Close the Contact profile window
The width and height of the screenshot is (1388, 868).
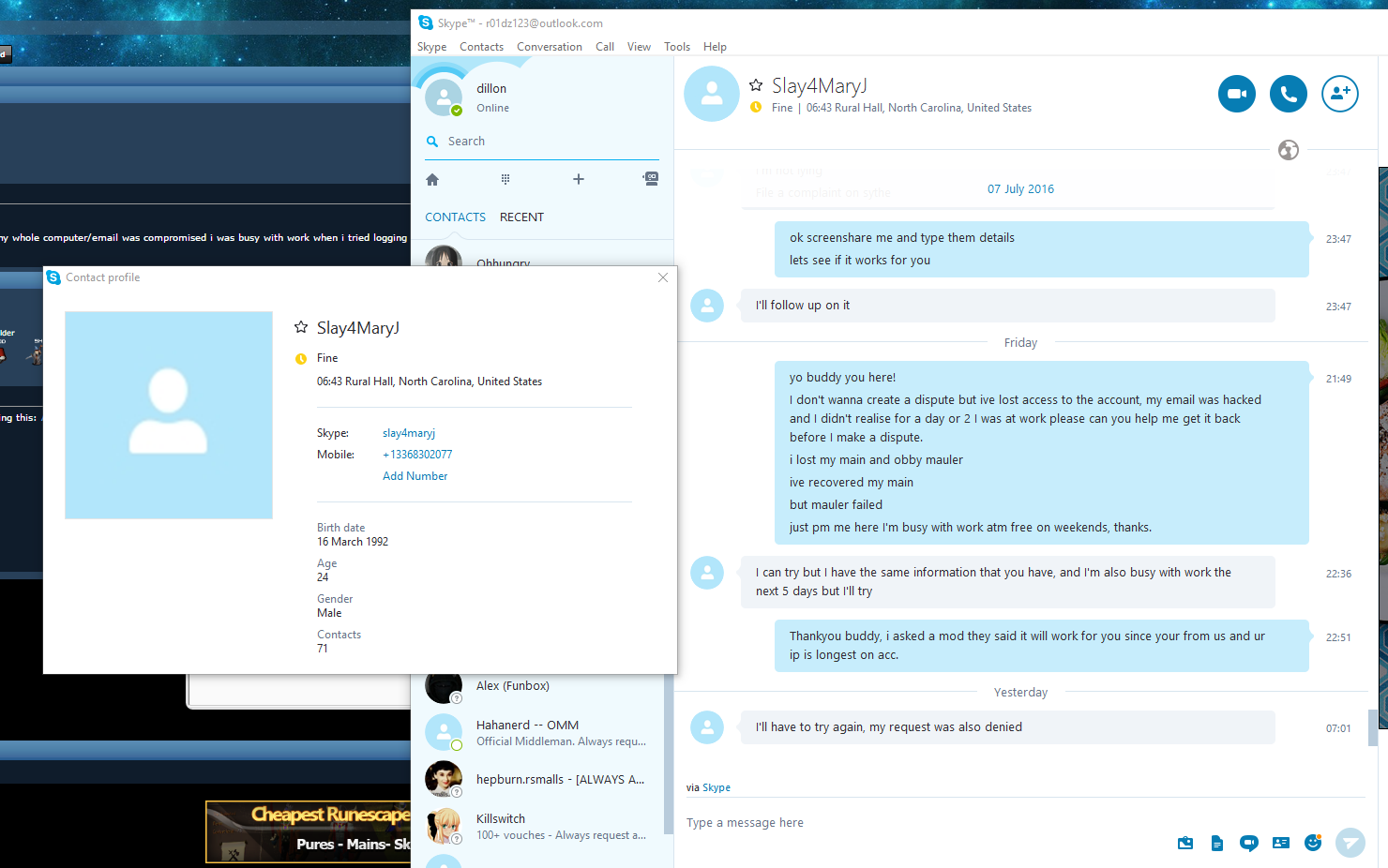[663, 277]
